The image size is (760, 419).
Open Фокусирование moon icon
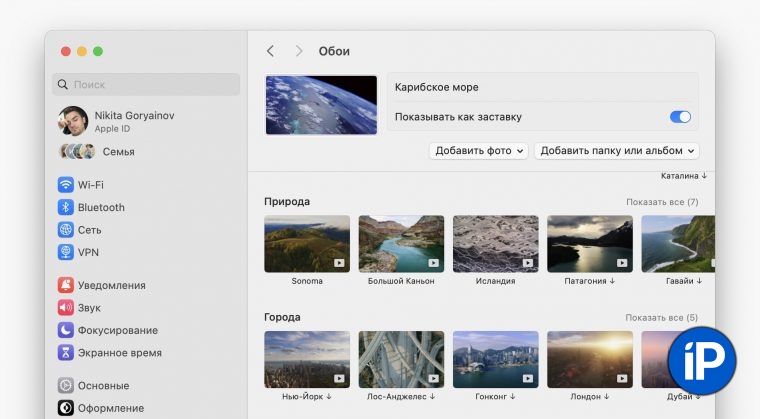[x=66, y=330]
